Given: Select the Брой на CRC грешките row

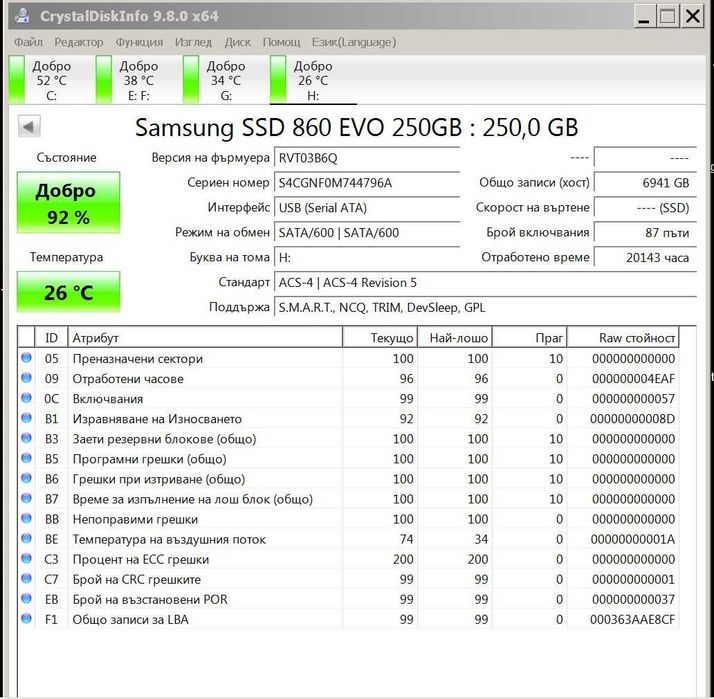Looking at the screenshot, I should 348,580.
